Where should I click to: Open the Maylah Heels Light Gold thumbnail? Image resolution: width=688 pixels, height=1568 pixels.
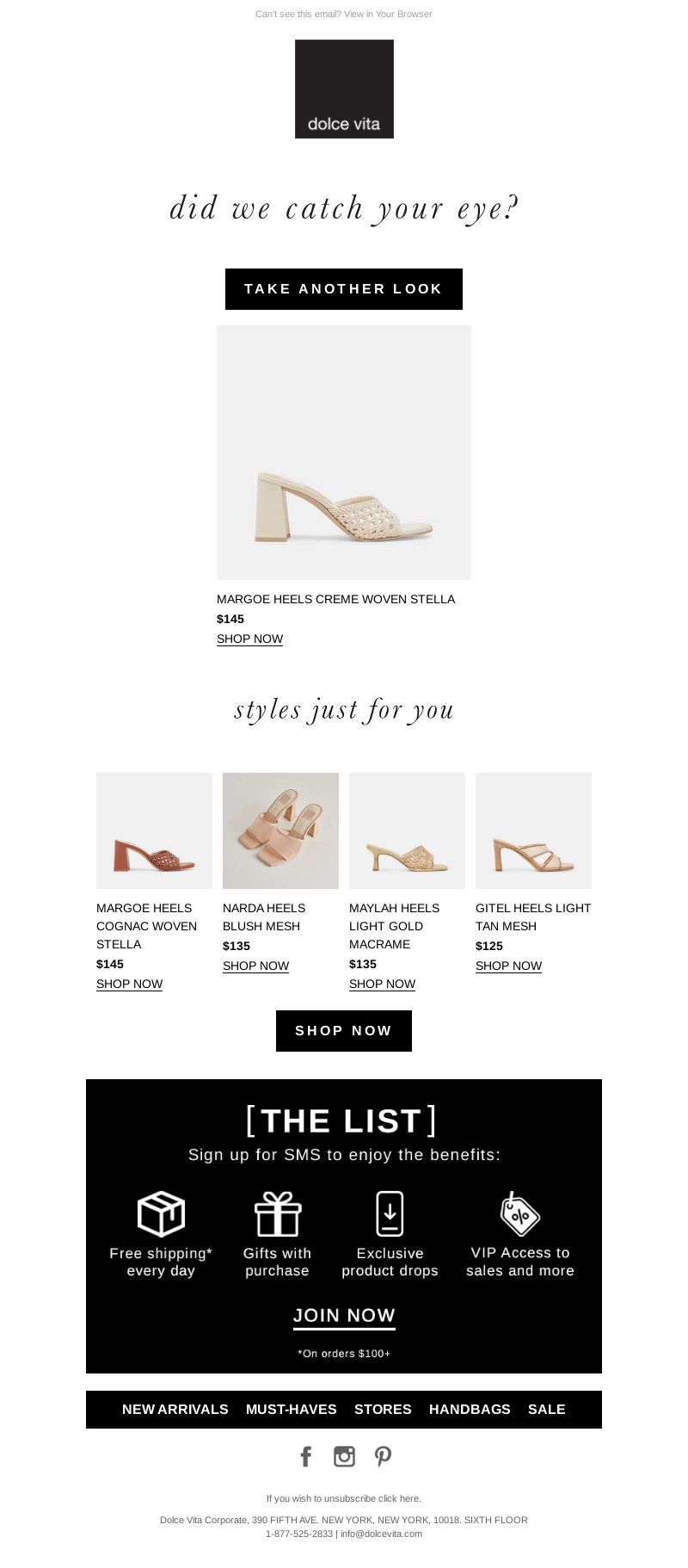pos(407,830)
